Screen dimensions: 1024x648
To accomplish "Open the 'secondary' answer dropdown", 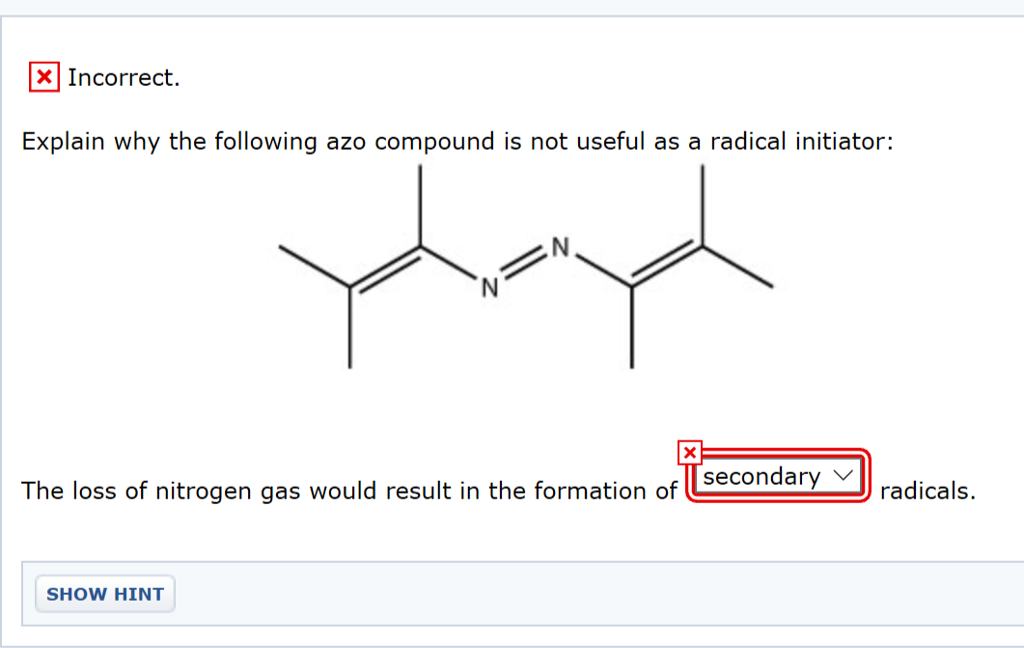I will pos(778,477).
